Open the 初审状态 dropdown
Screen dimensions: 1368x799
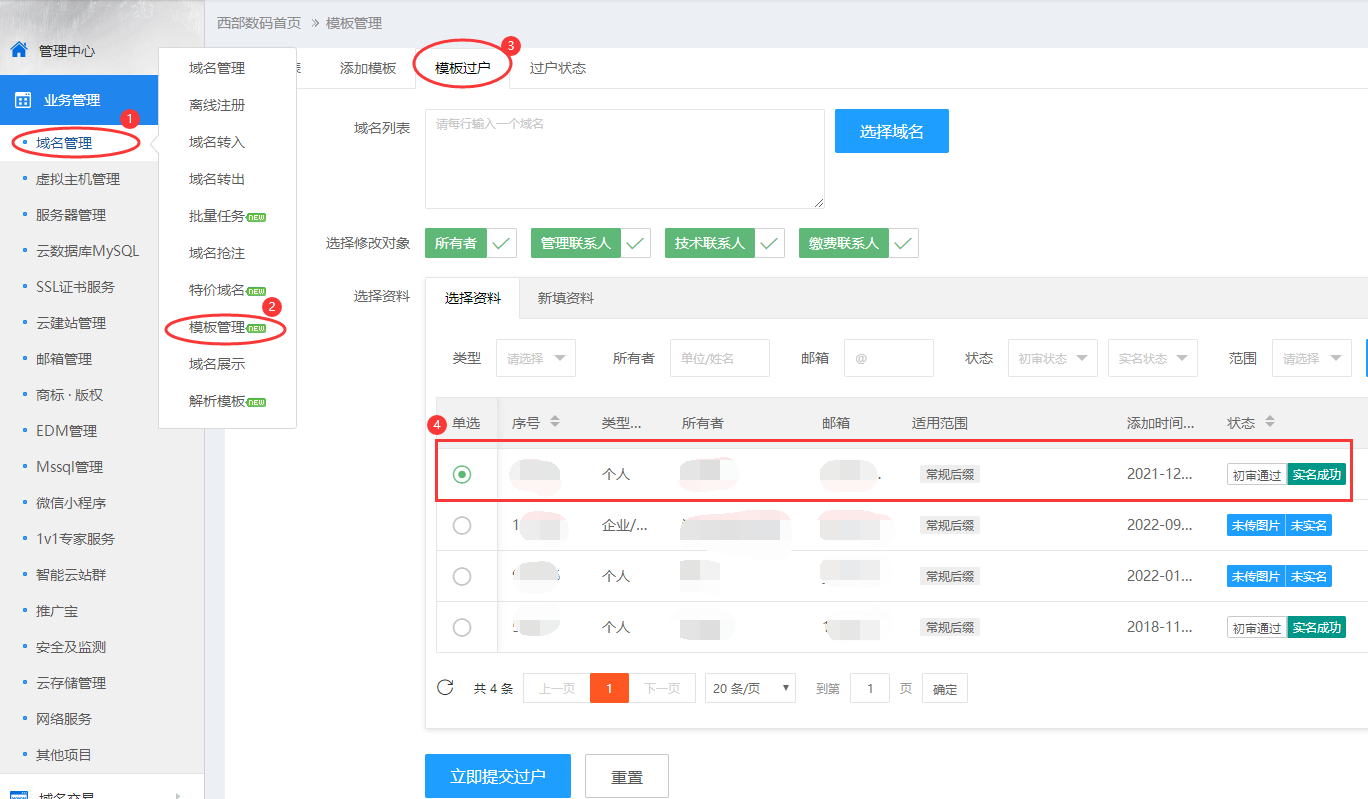point(1052,358)
